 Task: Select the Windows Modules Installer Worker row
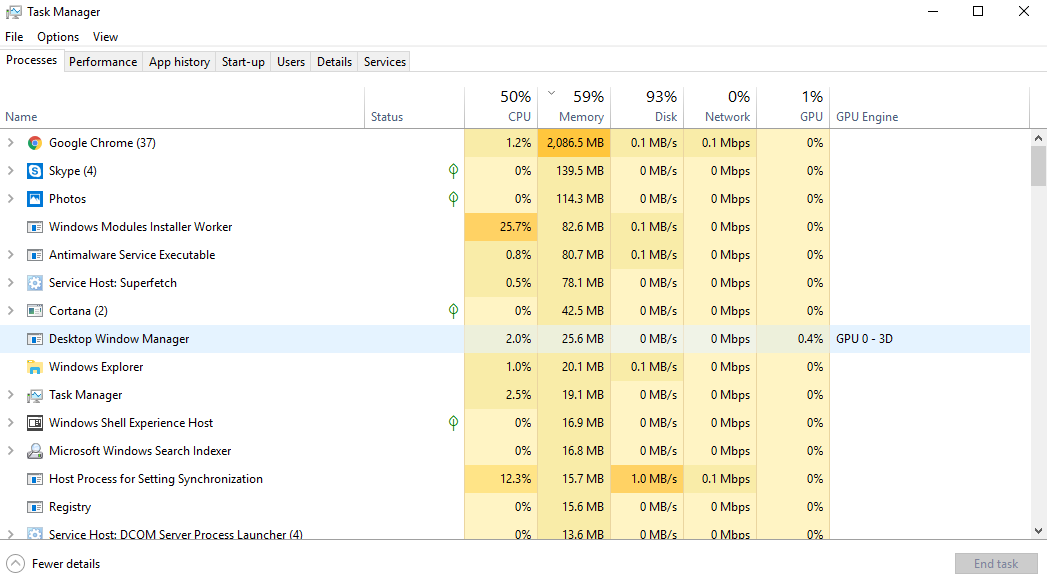140,227
